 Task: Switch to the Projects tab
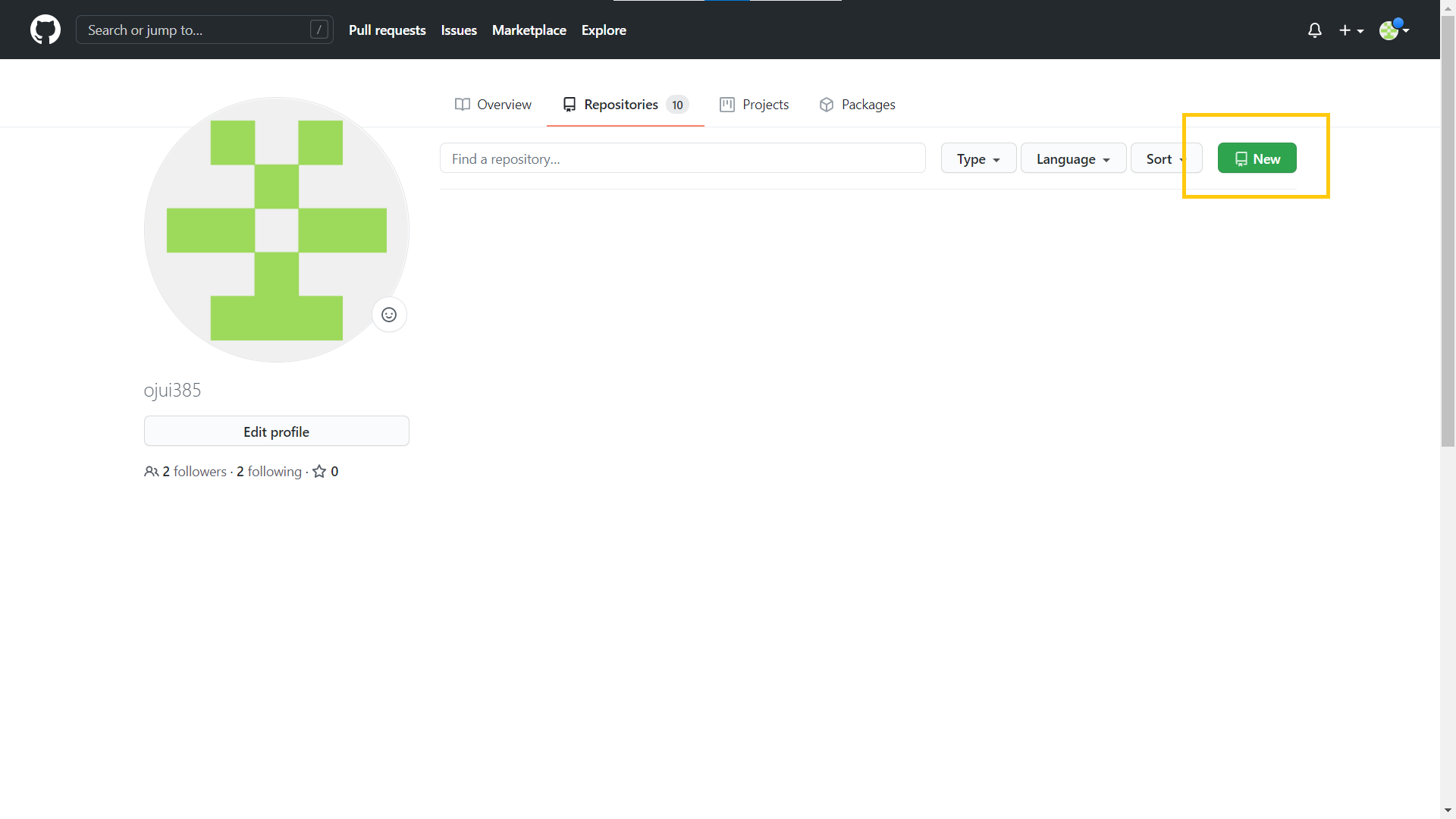[754, 105]
